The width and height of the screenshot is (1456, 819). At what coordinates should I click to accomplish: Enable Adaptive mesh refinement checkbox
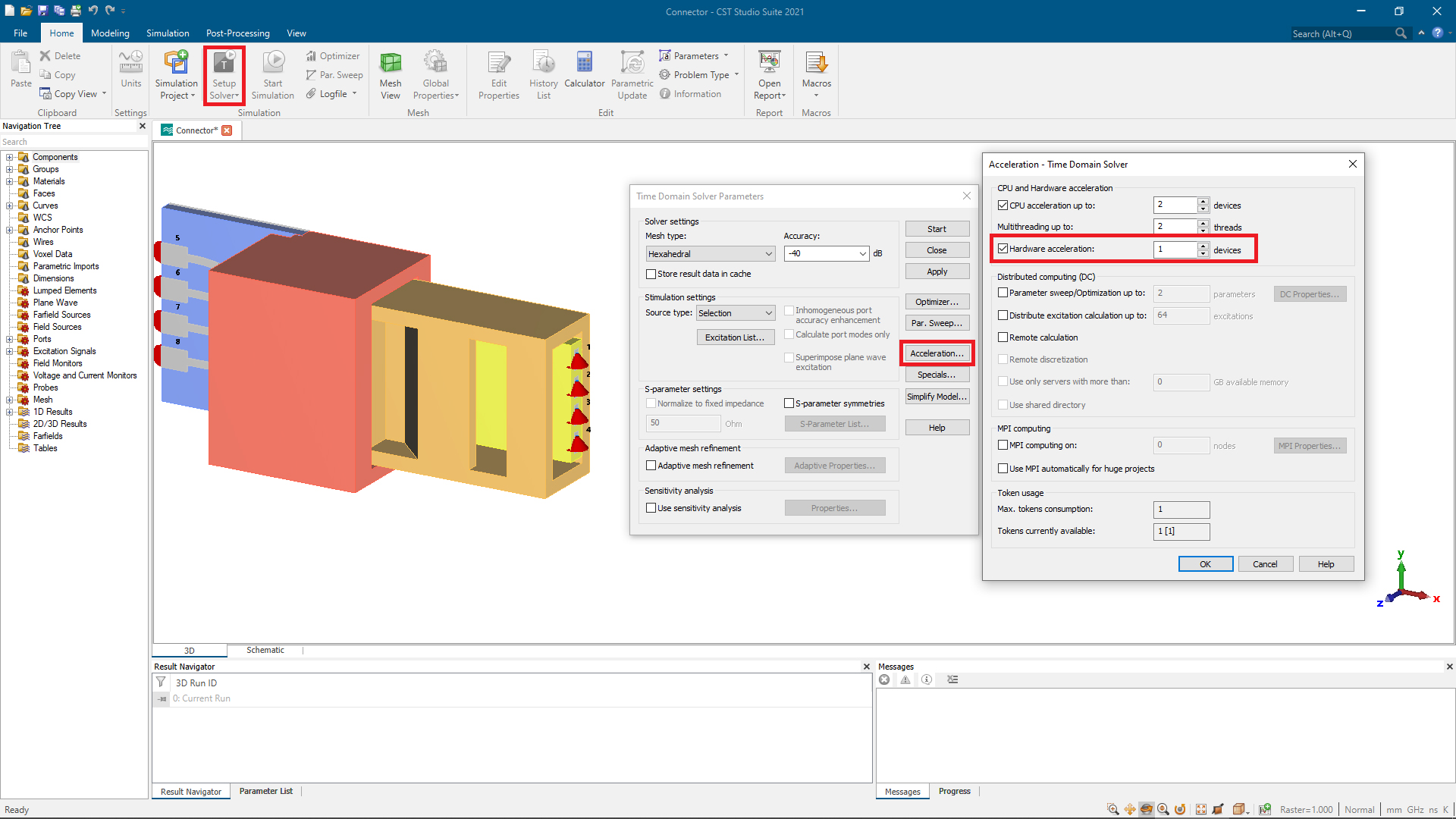pos(651,466)
